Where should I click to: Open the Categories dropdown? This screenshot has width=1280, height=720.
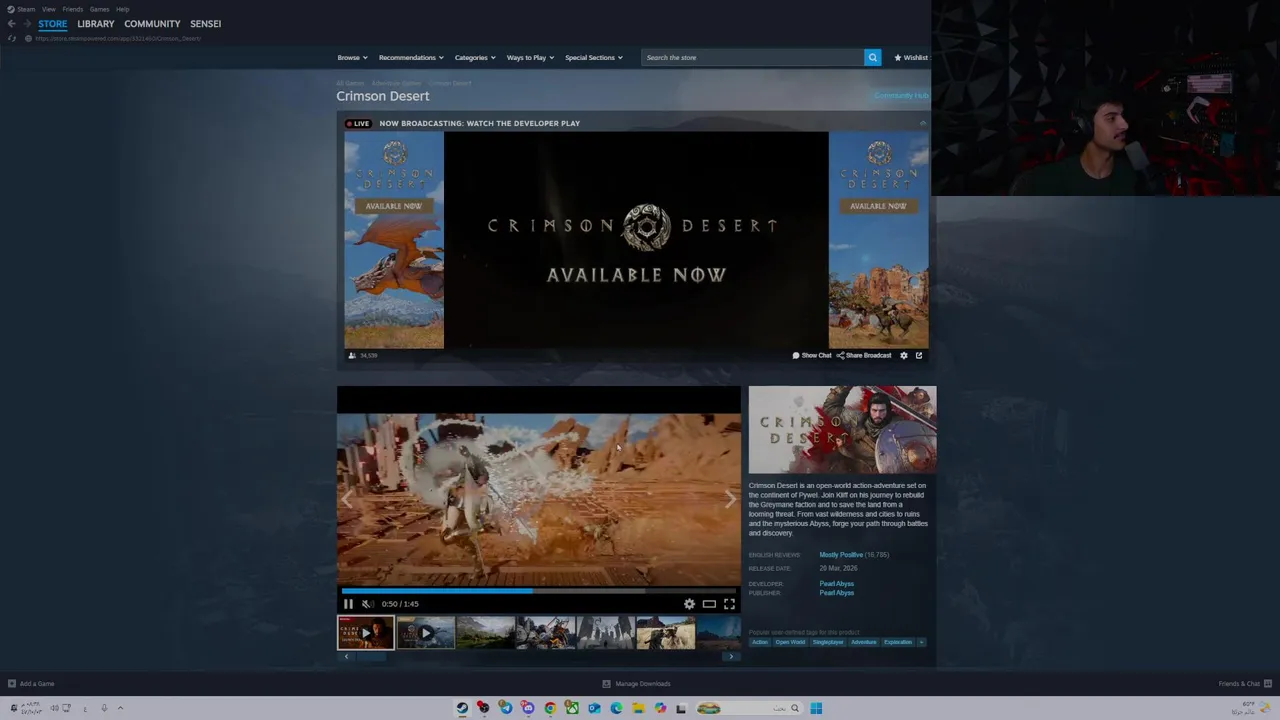(475, 57)
